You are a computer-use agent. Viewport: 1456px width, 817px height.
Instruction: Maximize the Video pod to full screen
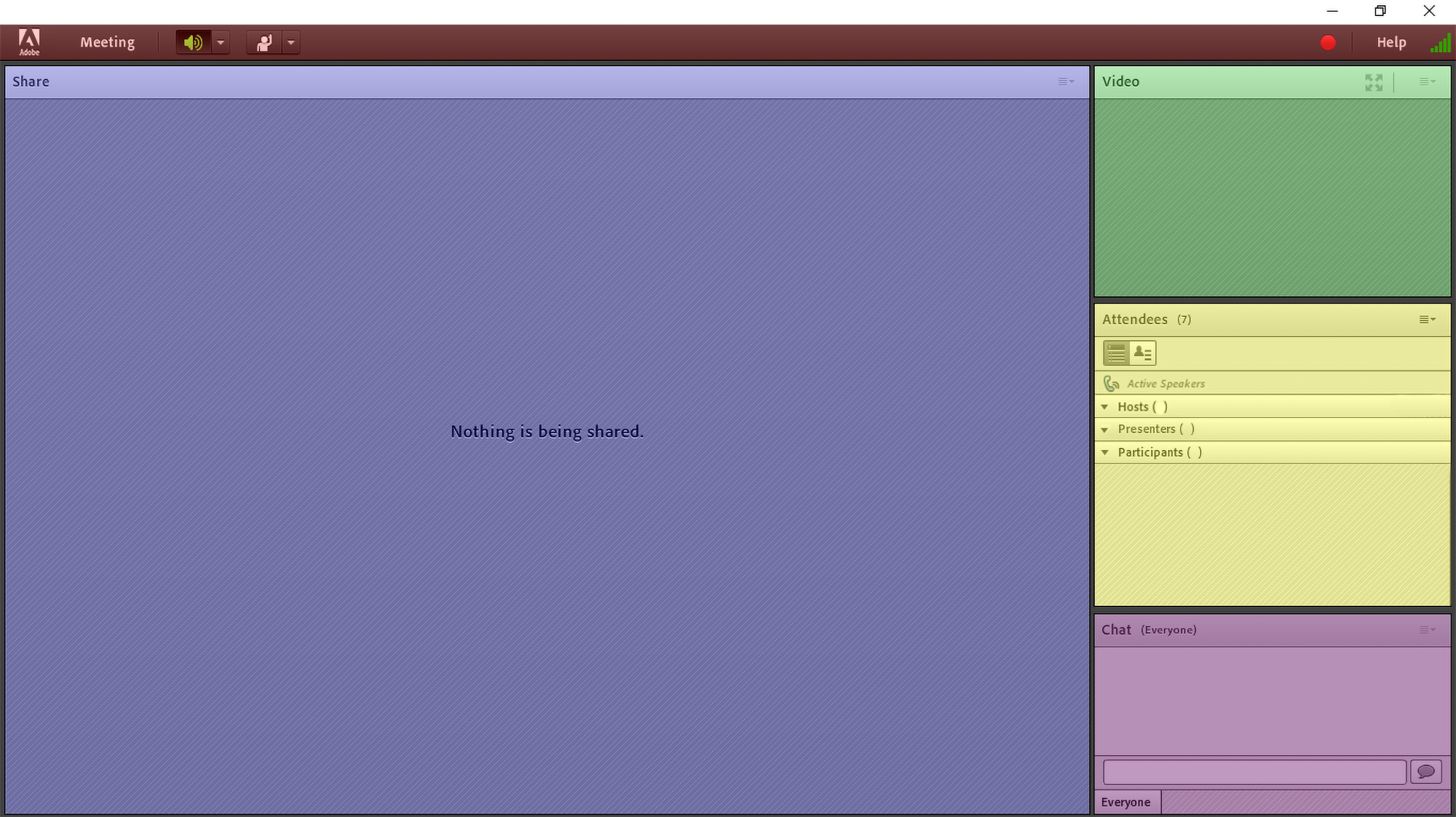coord(1374,82)
